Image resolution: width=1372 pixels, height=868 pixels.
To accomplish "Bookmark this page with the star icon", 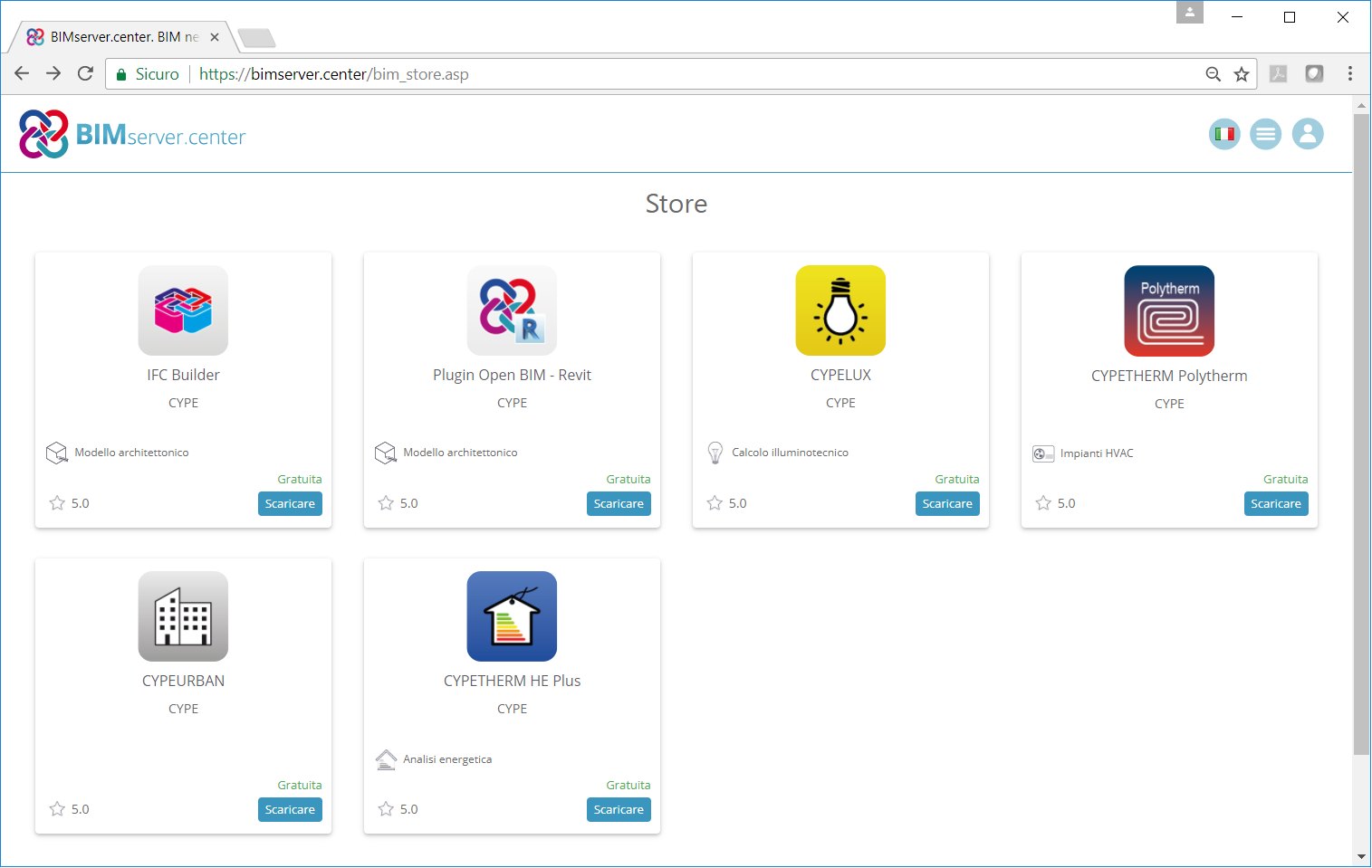I will coord(1242,74).
